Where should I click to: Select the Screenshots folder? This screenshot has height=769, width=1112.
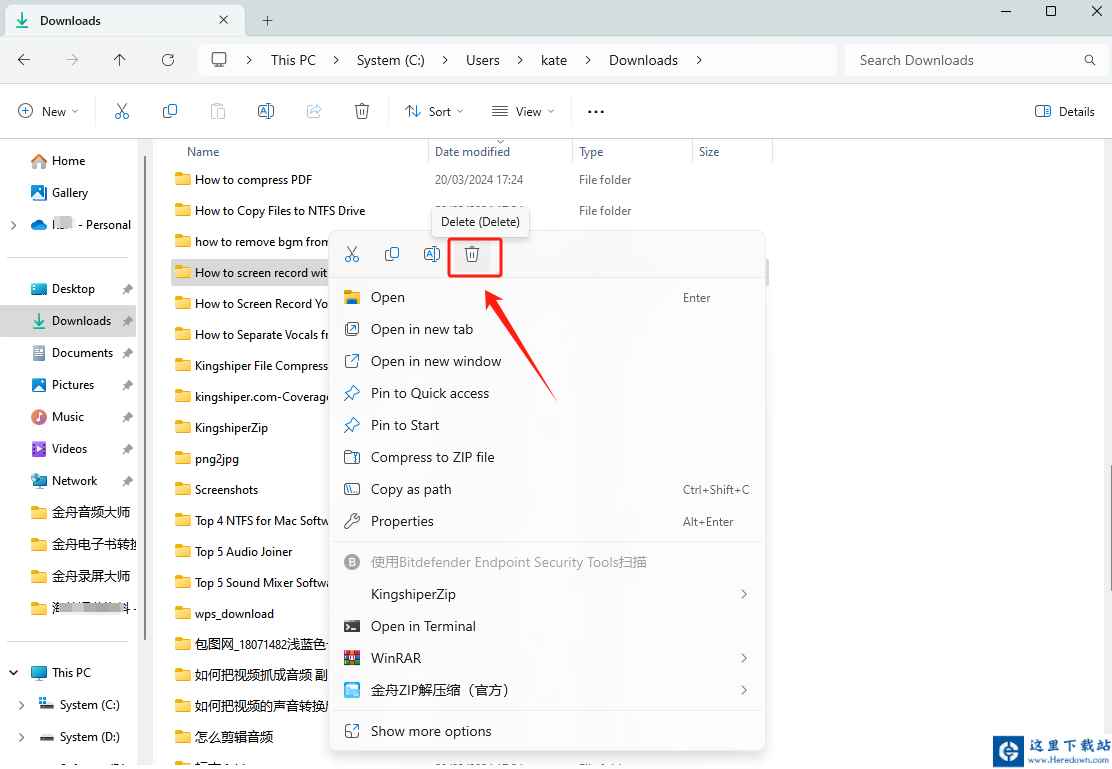(226, 489)
